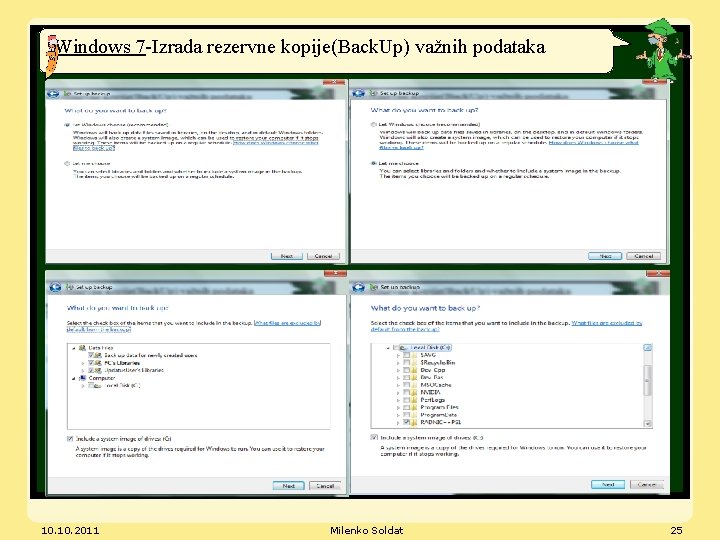Viewport: 720px width, 540px height.
Task: Click the NVIDIA folder icon
Action: [x=414, y=392]
